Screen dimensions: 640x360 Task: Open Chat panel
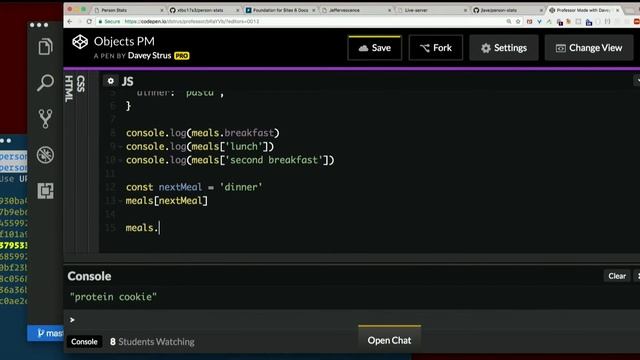pyautogui.click(x=389, y=340)
